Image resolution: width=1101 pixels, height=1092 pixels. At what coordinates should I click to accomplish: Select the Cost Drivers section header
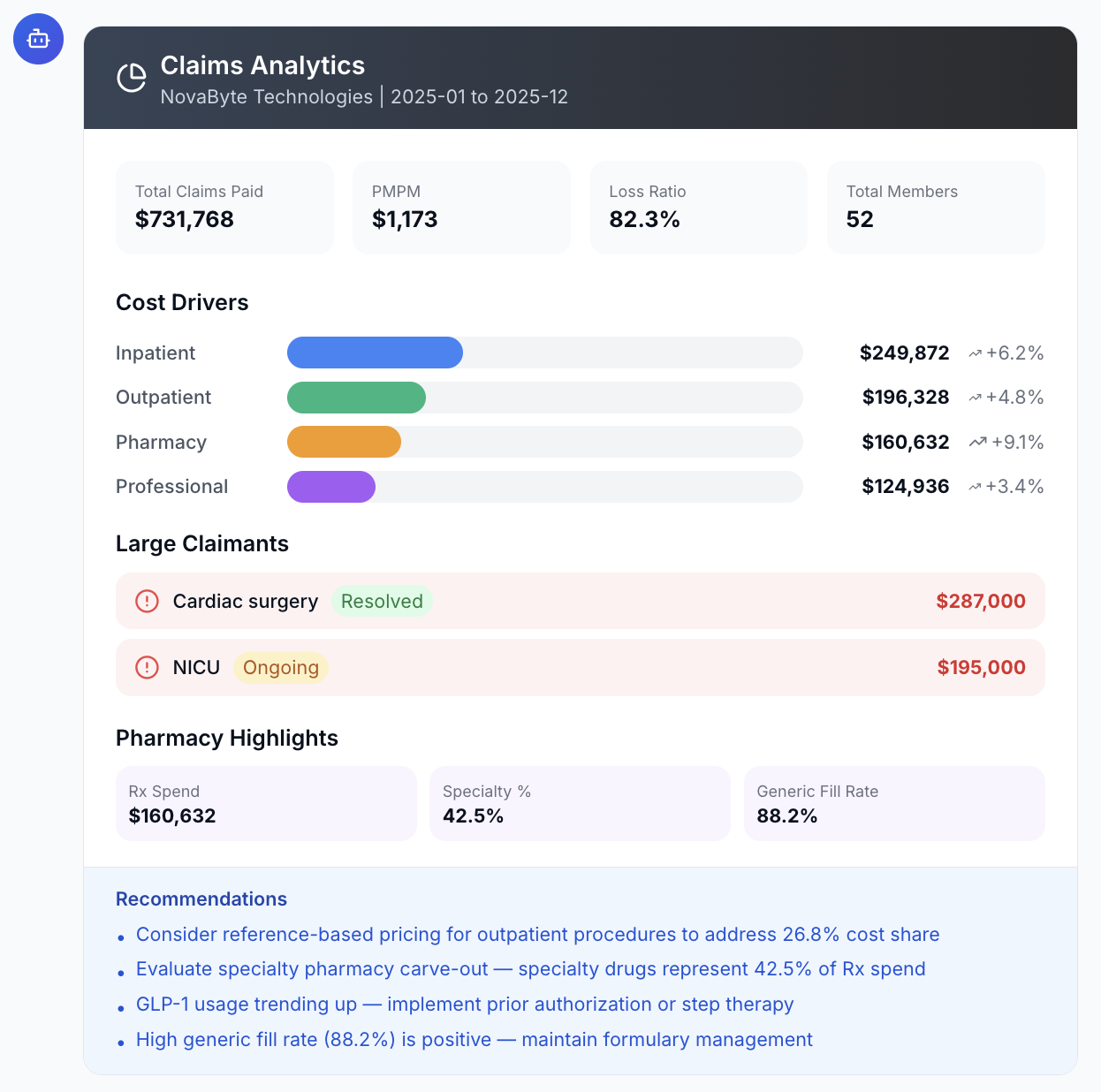point(181,302)
